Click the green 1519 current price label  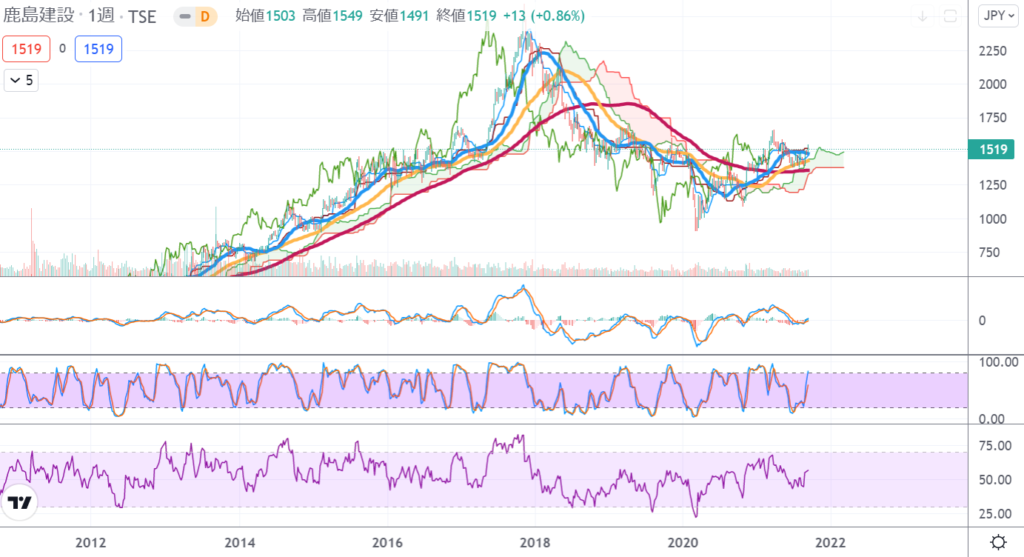992,150
